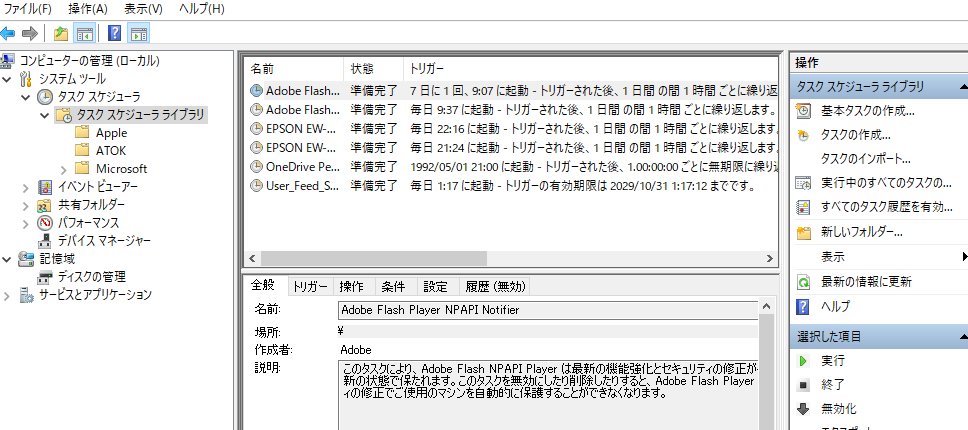Toggle the console tree pane icon
This screenshot has height=430, width=968.
tap(85, 33)
